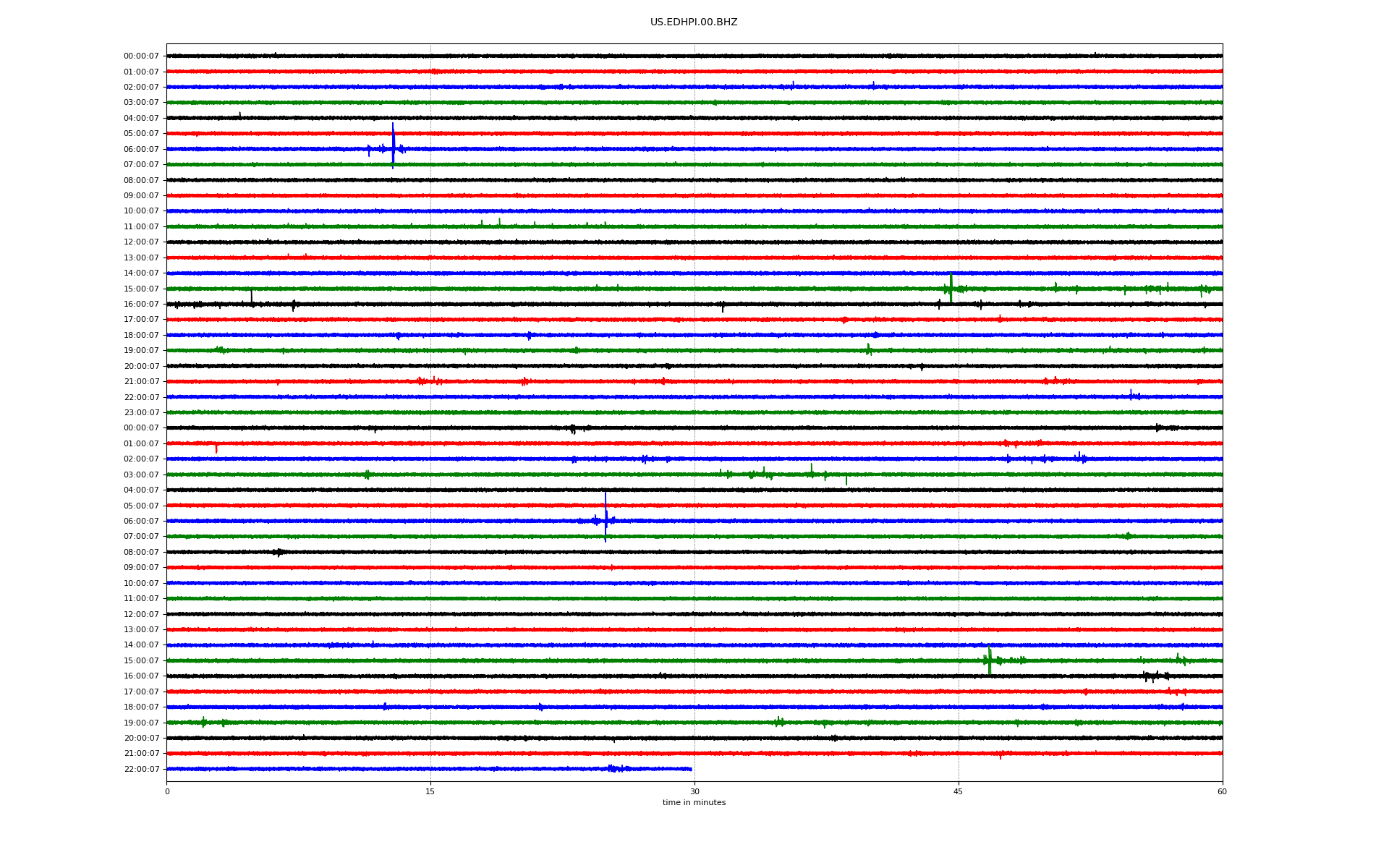The height and width of the screenshot is (868, 1389).
Task: Click the 0 tick label on x-axis
Action: (167, 791)
